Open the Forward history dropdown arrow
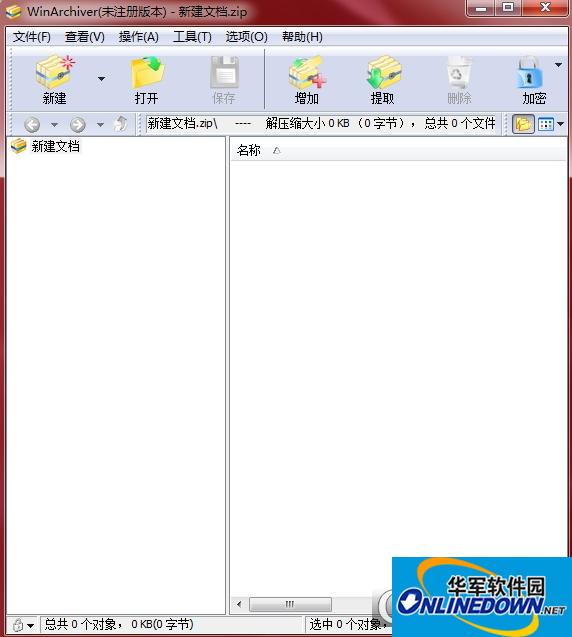572x637 pixels. click(100, 124)
